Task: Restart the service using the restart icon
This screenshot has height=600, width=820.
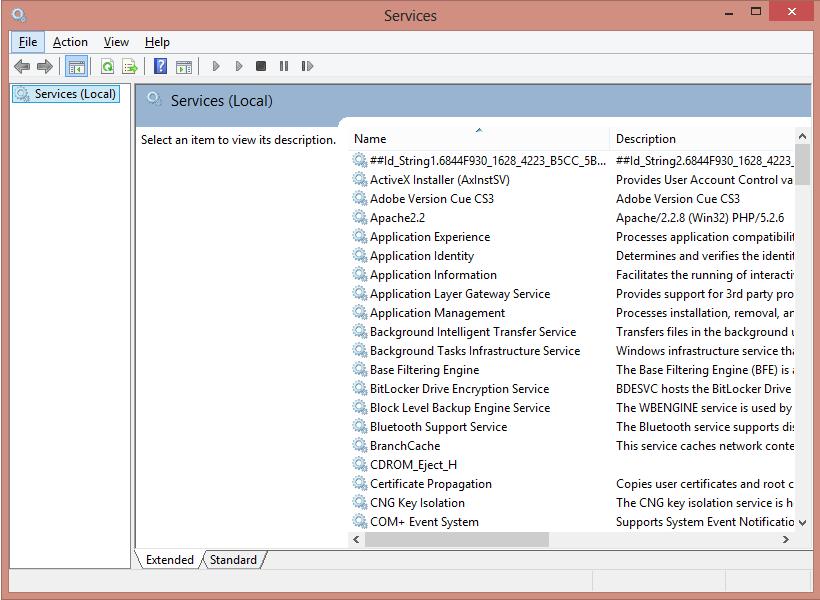Action: click(308, 66)
